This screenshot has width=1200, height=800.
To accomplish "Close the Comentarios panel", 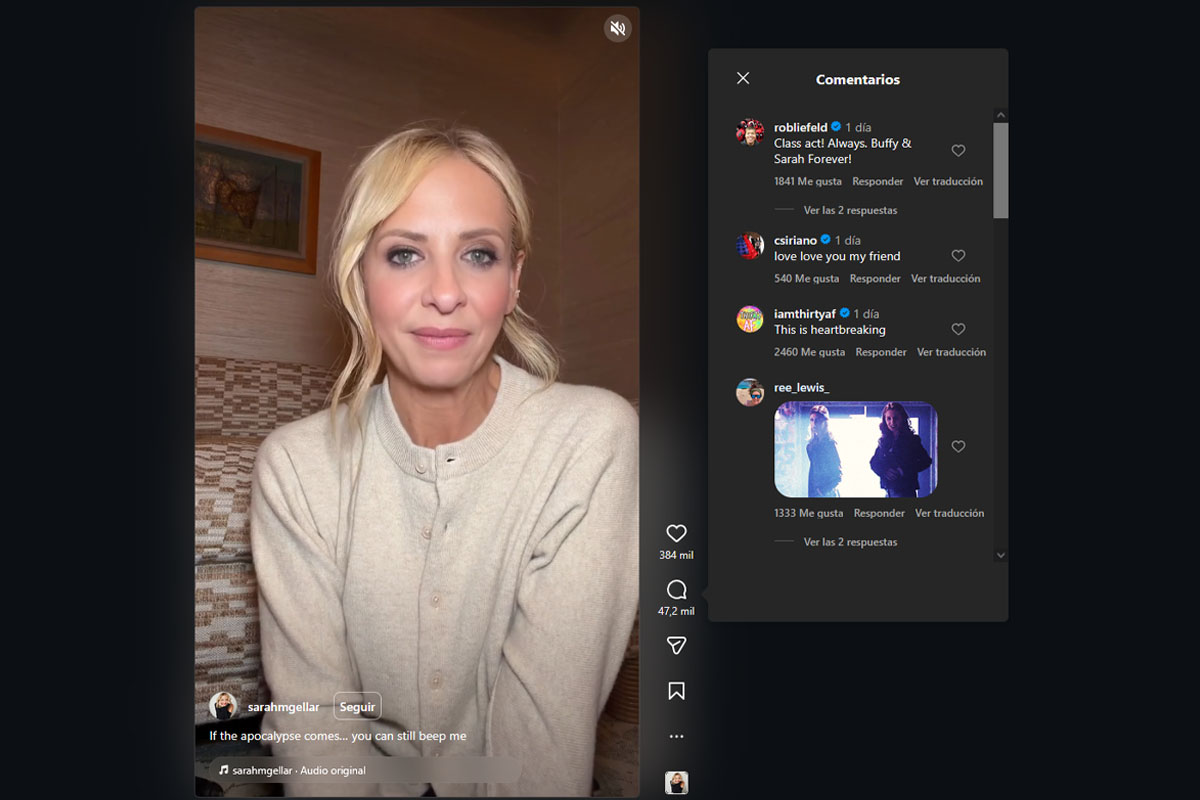I will coord(743,78).
